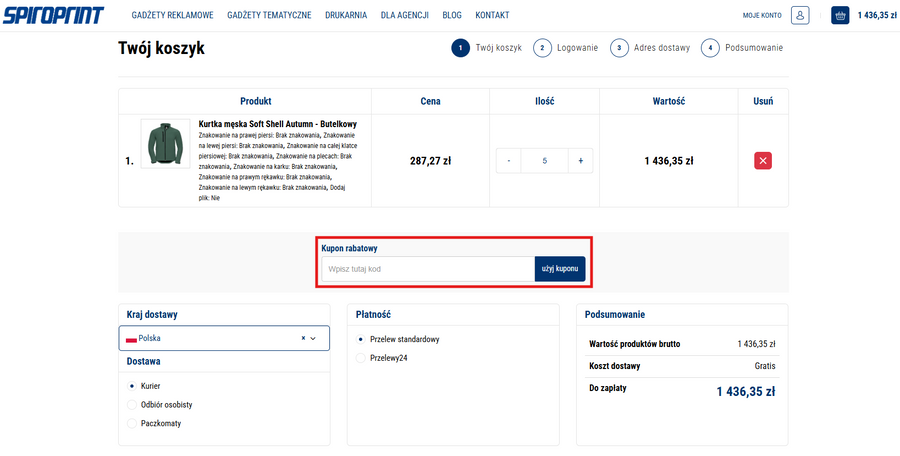
Task: Go to Gadżety tematyczne menu
Action: coord(269,15)
